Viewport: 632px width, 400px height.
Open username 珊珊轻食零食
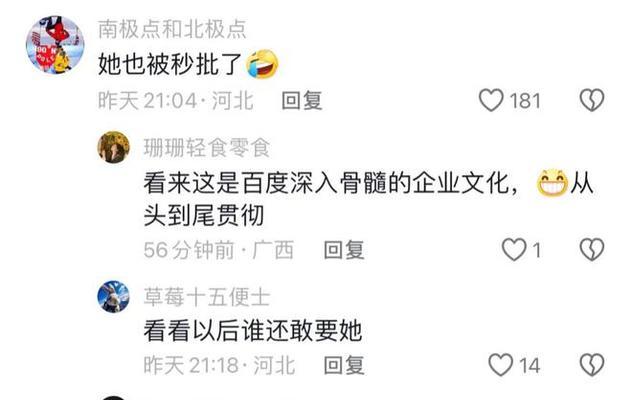tap(207, 147)
